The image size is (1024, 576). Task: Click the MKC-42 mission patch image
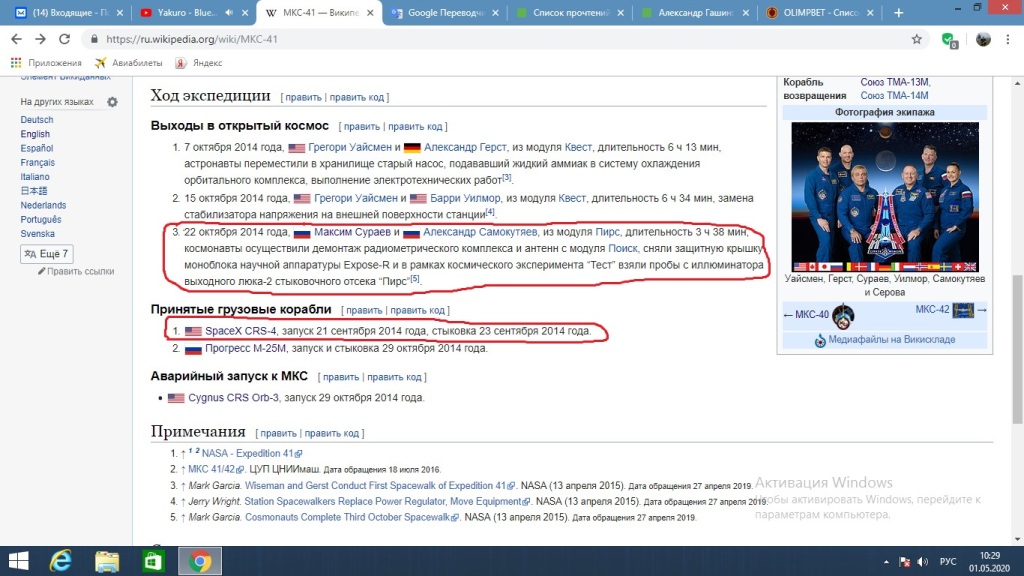click(963, 310)
